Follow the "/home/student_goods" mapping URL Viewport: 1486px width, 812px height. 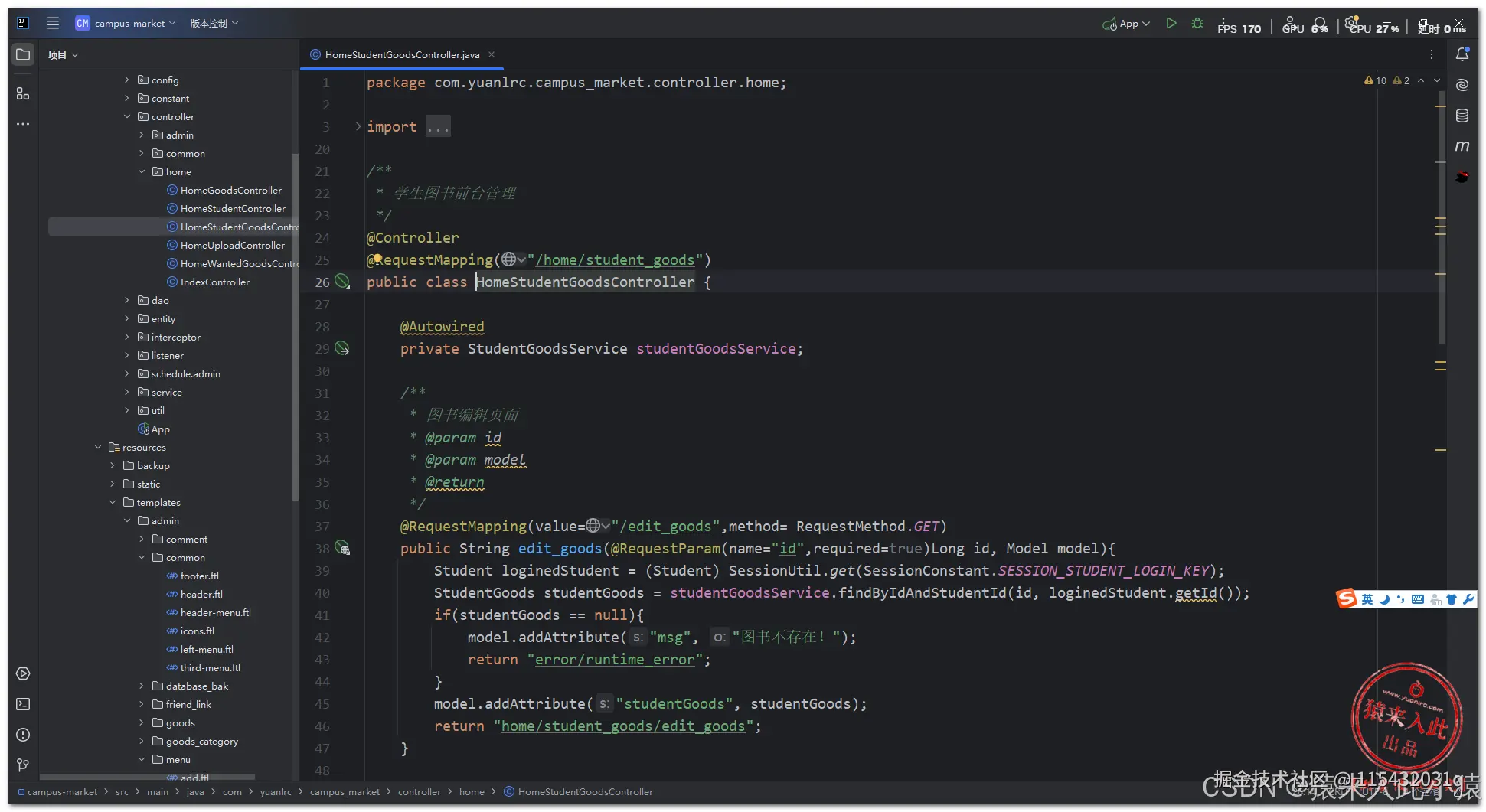pos(615,259)
